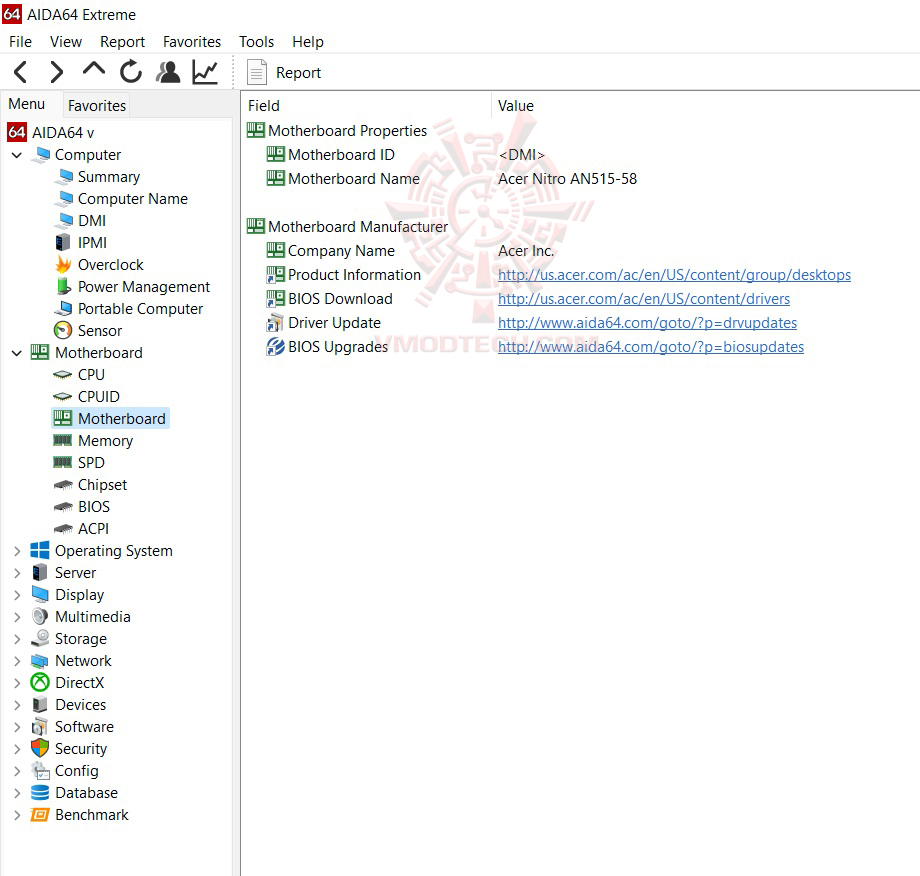Select the Database icon
This screenshot has height=876, width=920.
click(40, 793)
